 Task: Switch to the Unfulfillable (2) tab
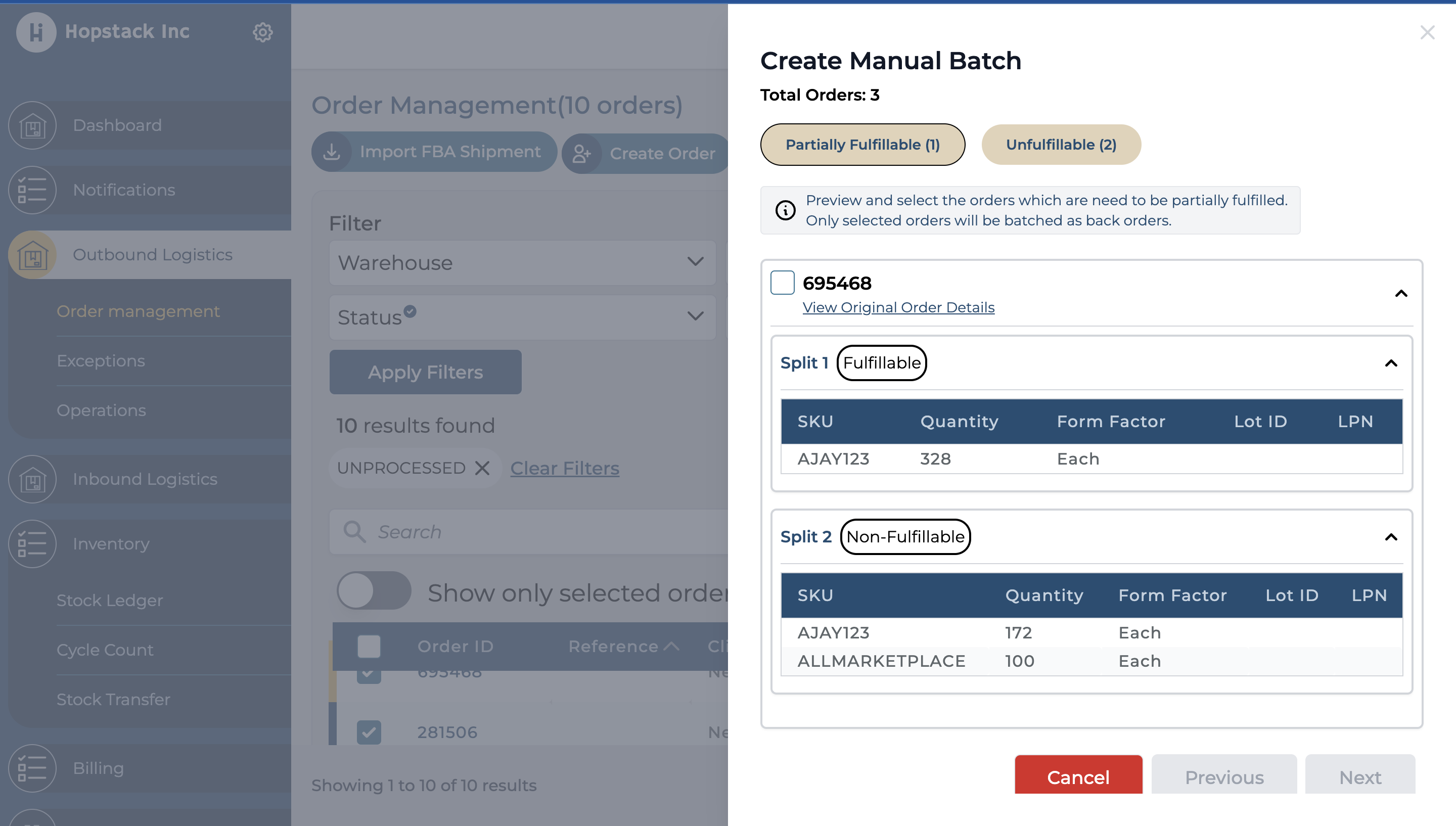(x=1061, y=145)
